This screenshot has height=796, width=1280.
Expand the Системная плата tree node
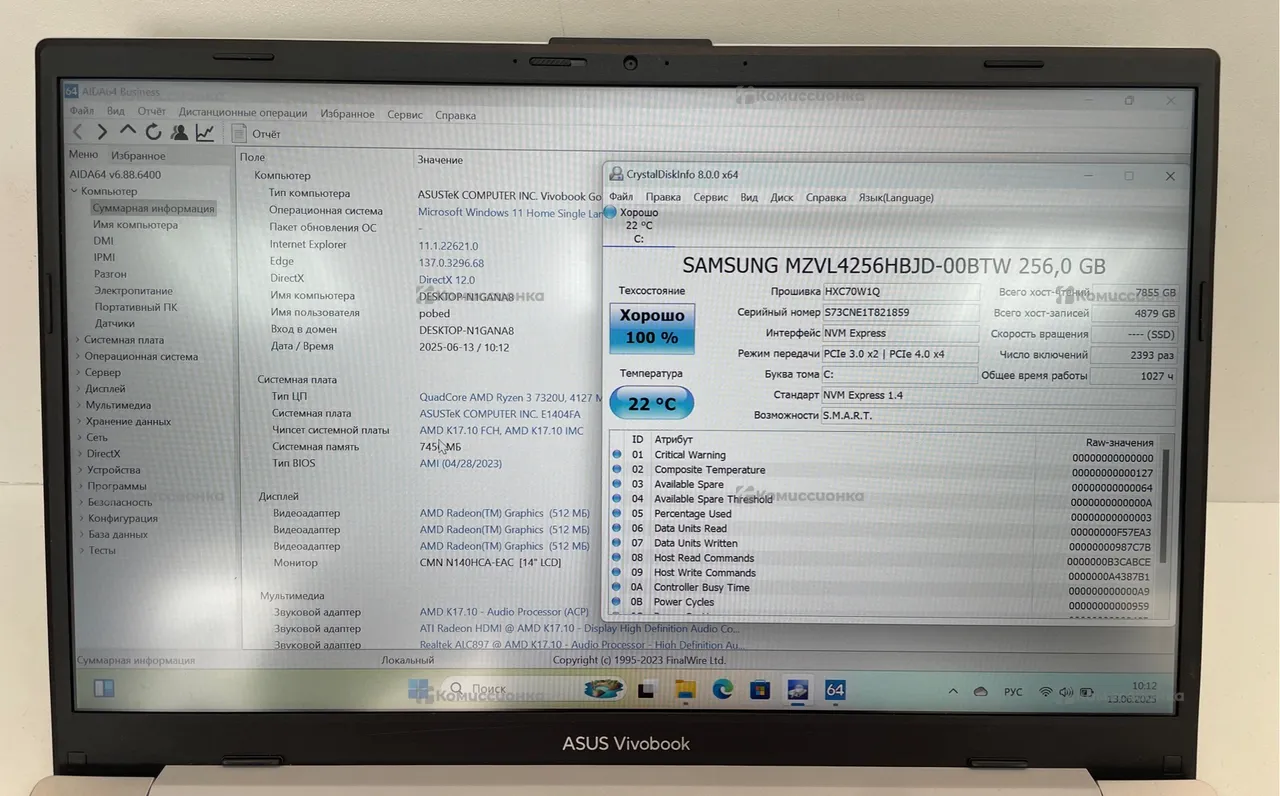tap(77, 340)
